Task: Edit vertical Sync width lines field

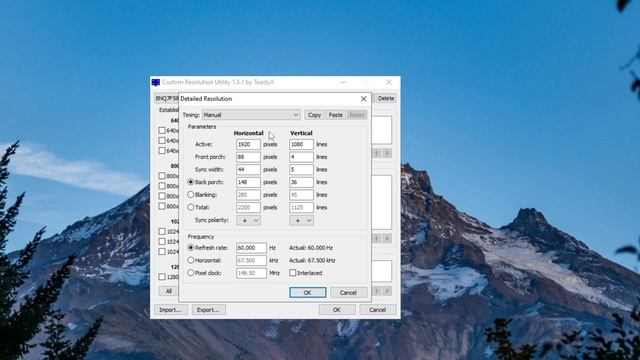Action: (301, 170)
